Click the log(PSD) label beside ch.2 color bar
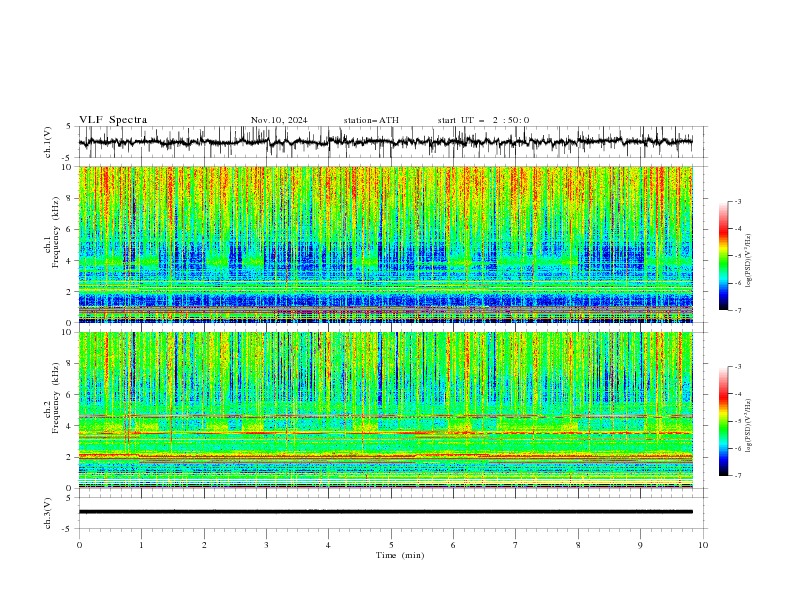The width and height of the screenshot is (792, 612). point(748,426)
